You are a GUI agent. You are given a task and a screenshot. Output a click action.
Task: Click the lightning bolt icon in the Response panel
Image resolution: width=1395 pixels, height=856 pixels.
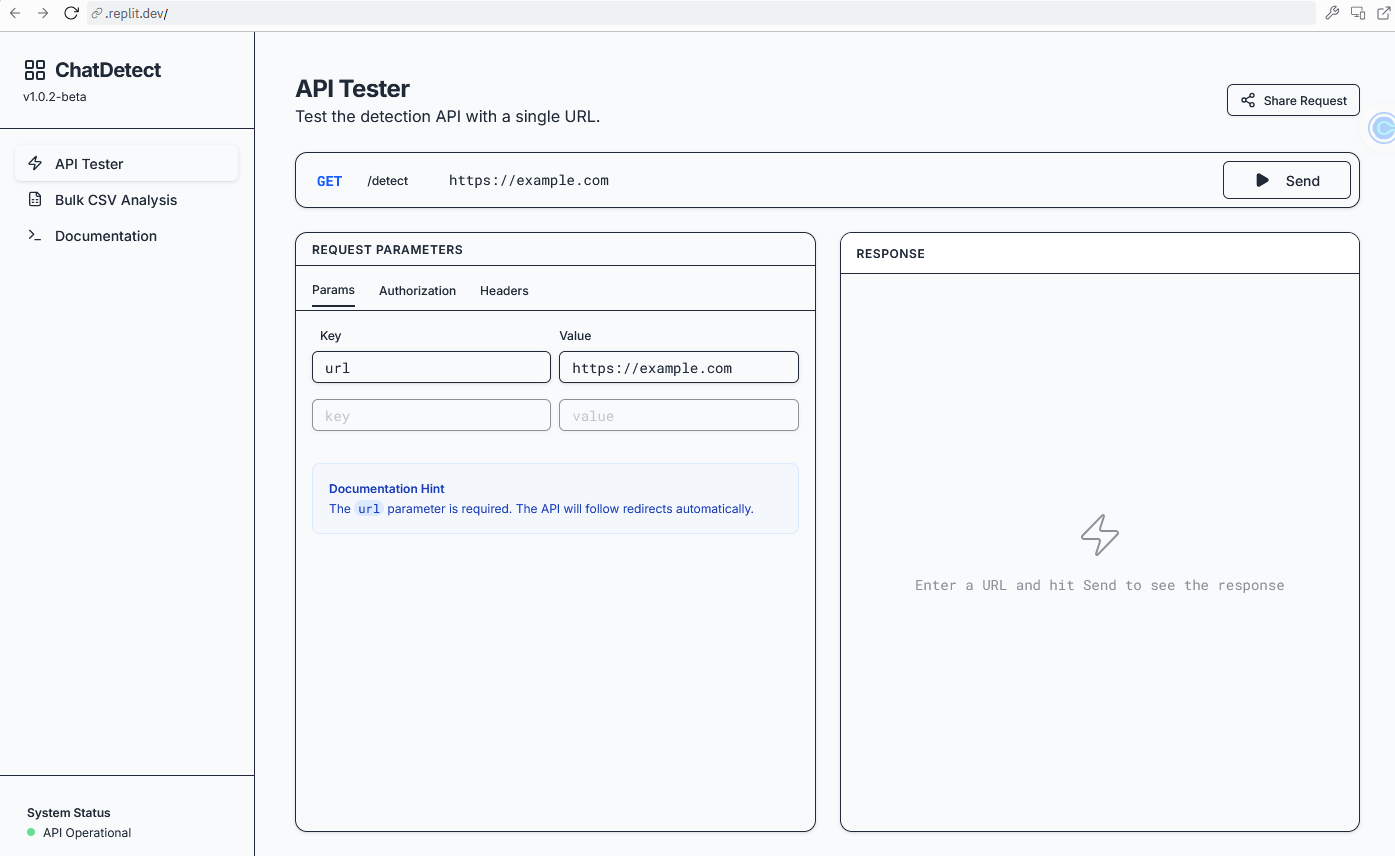[1099, 534]
